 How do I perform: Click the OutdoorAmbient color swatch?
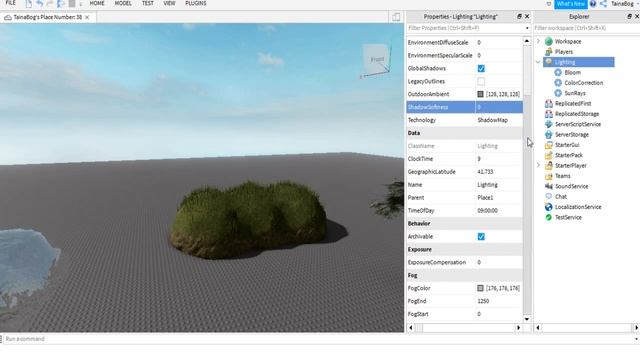tap(480, 94)
